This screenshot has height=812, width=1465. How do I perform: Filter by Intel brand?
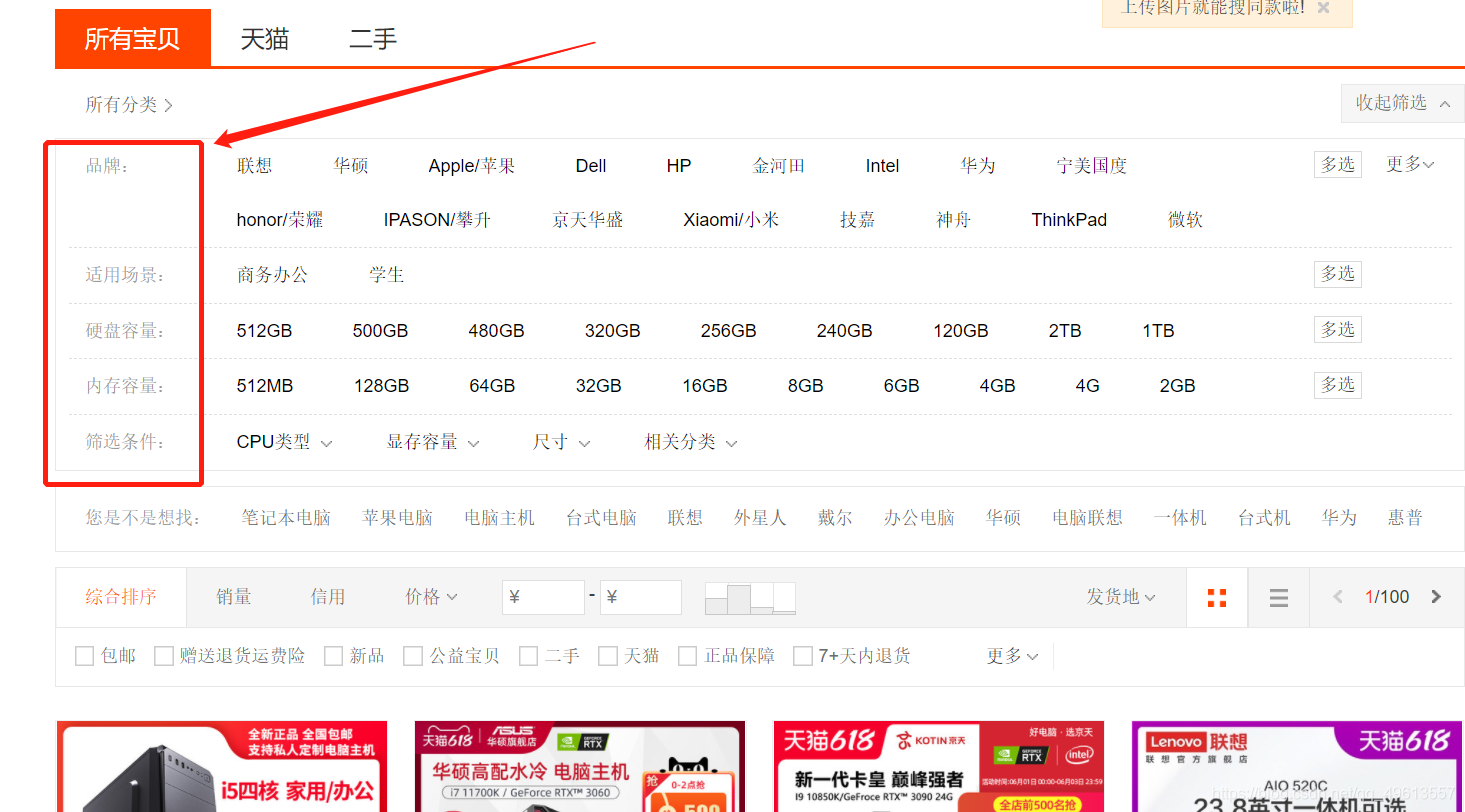(882, 166)
